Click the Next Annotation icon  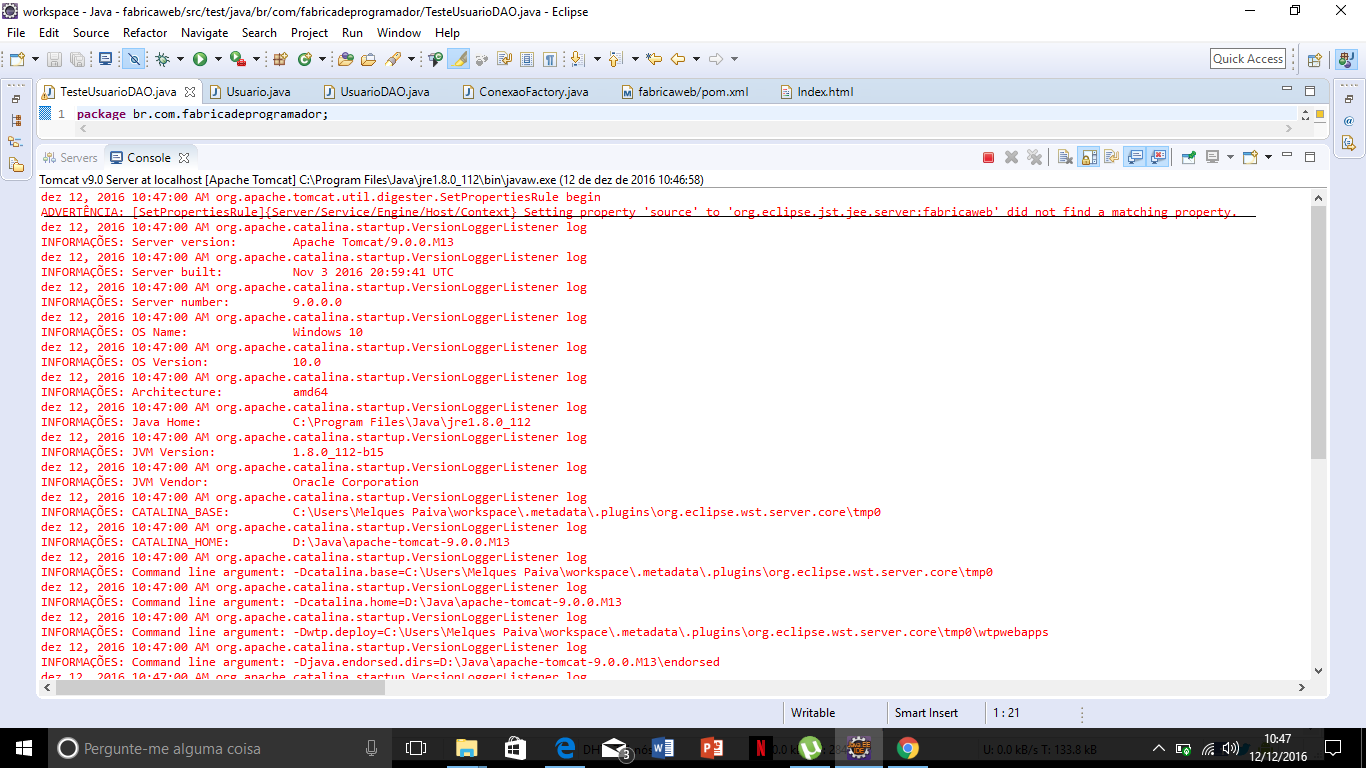577,59
